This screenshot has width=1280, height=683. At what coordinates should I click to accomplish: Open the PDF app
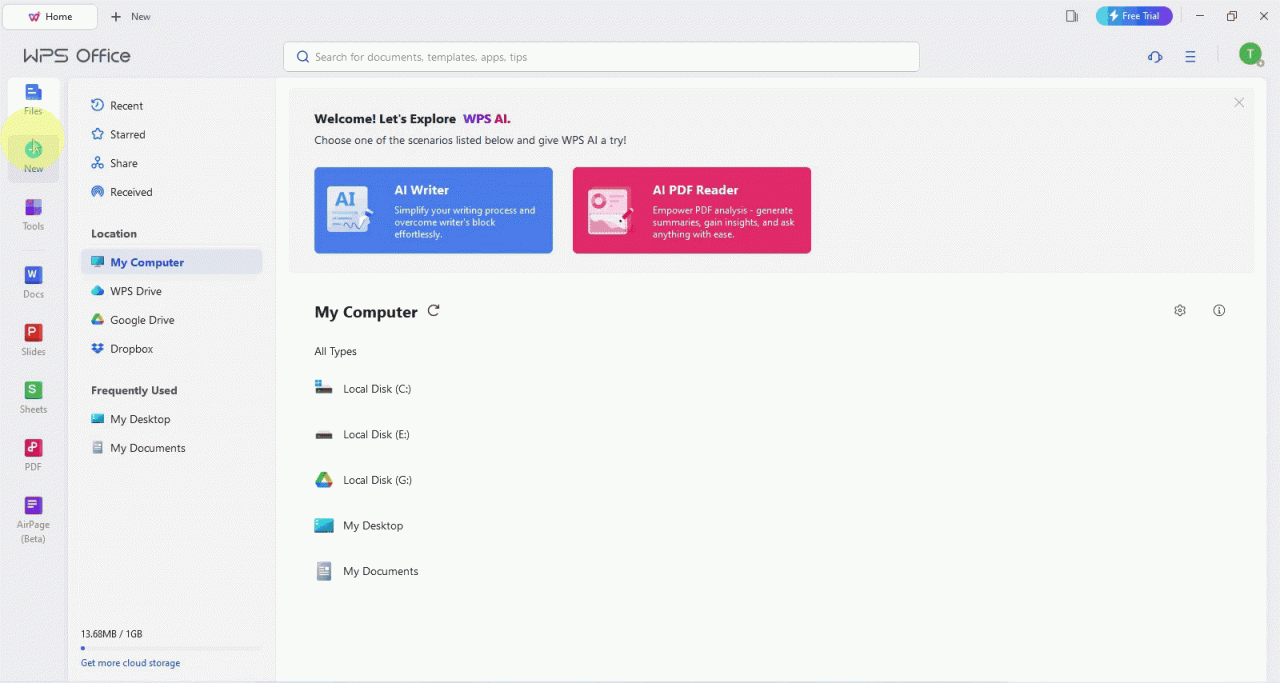click(x=33, y=454)
